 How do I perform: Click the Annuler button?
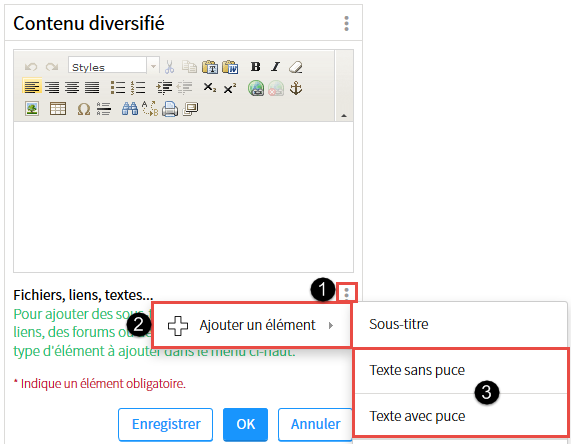[x=315, y=424]
